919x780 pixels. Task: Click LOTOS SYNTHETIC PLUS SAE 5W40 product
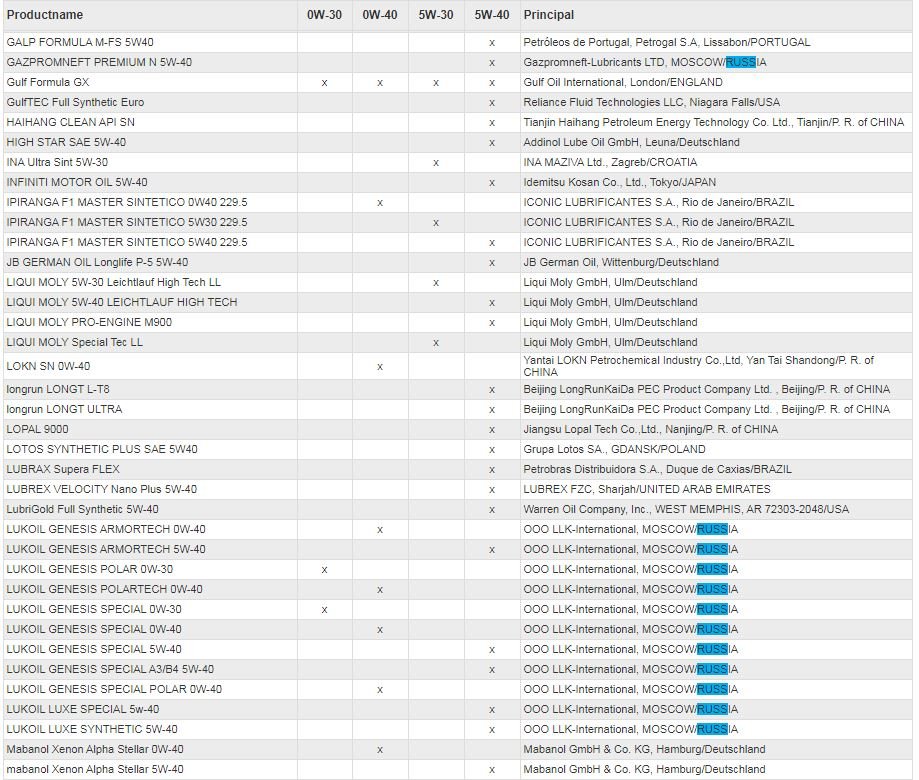(102, 449)
